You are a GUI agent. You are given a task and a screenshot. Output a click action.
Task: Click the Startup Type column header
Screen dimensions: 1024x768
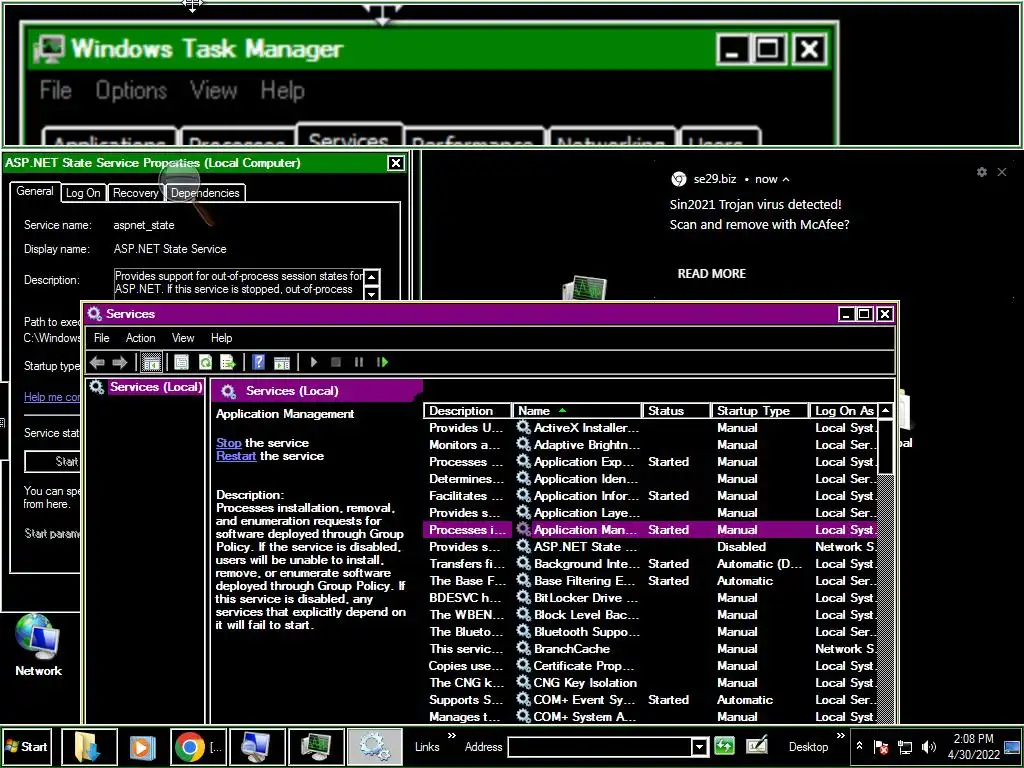click(x=760, y=411)
